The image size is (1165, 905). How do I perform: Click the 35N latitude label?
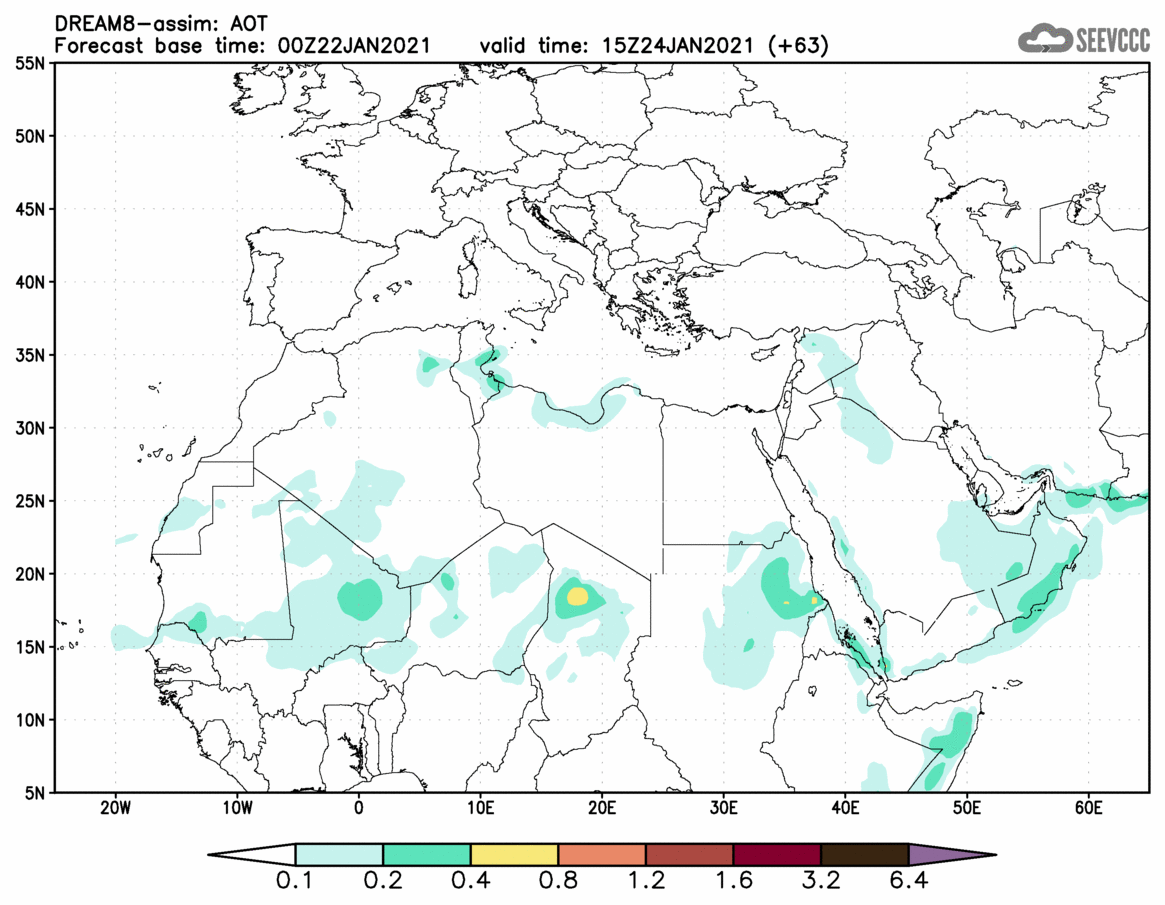[30, 355]
